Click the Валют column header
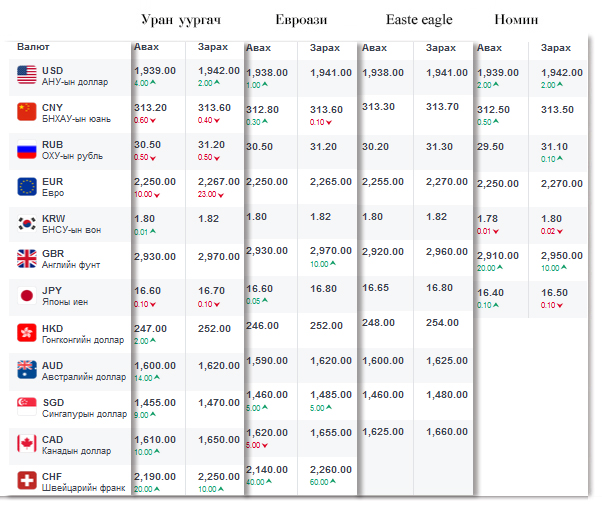Image resolution: width=602 pixels, height=506 pixels. tap(33, 47)
